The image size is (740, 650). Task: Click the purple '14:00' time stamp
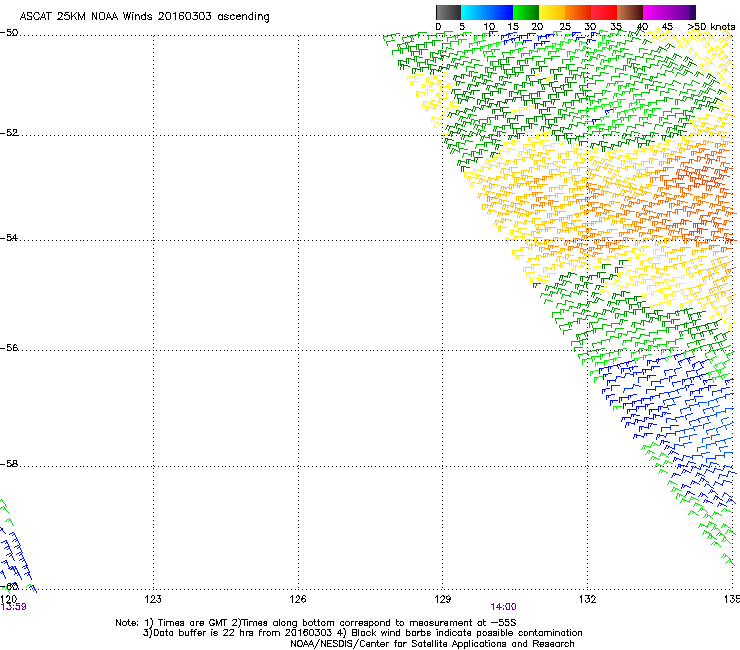tap(503, 607)
